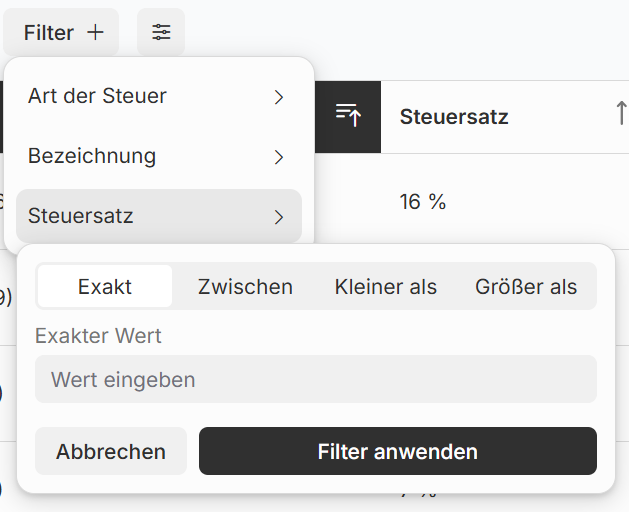Expand the chevron next to Art der Steuer
The height and width of the screenshot is (512, 629).
point(279,97)
